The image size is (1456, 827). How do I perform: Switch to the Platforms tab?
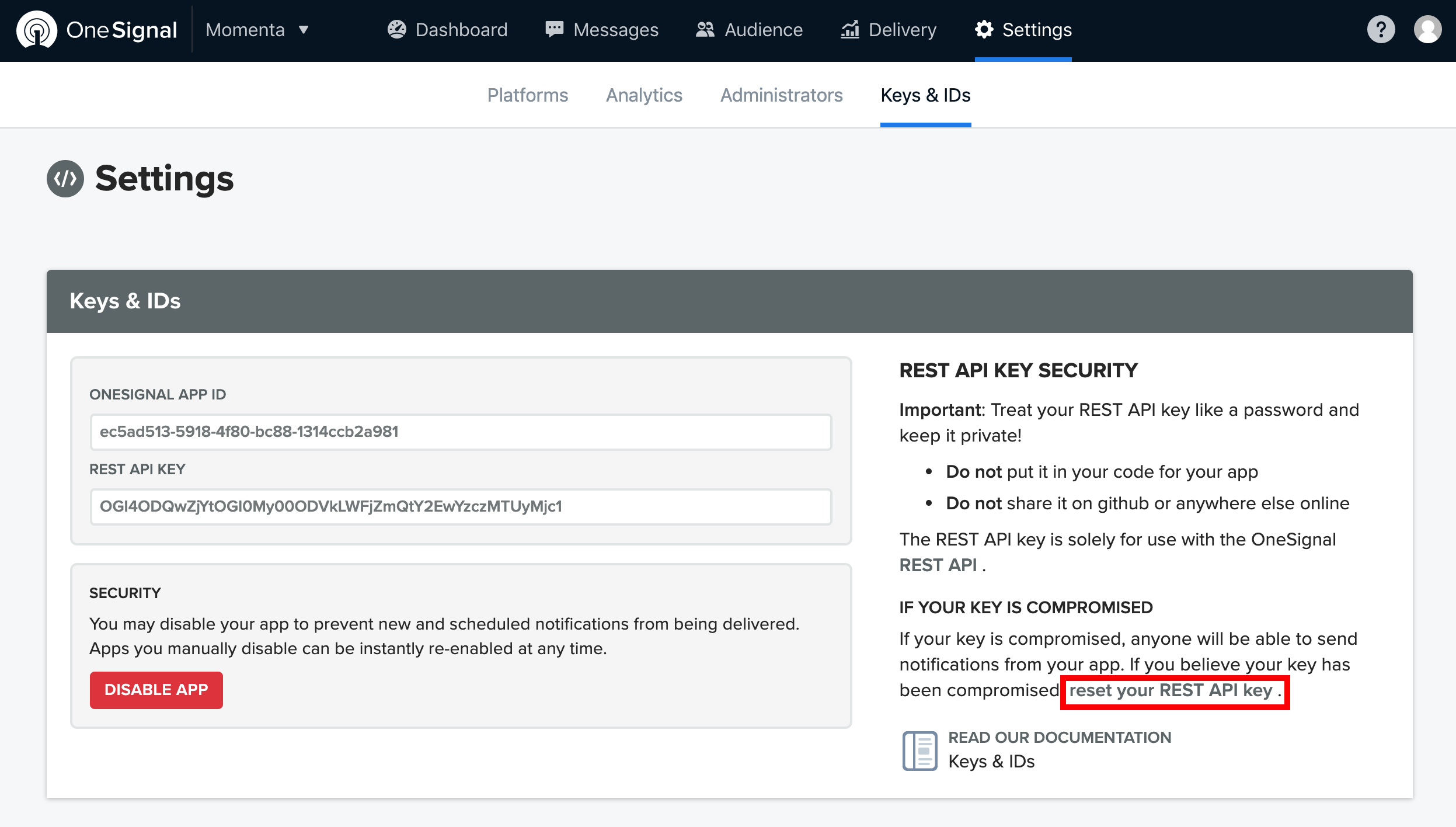pyautogui.click(x=527, y=95)
